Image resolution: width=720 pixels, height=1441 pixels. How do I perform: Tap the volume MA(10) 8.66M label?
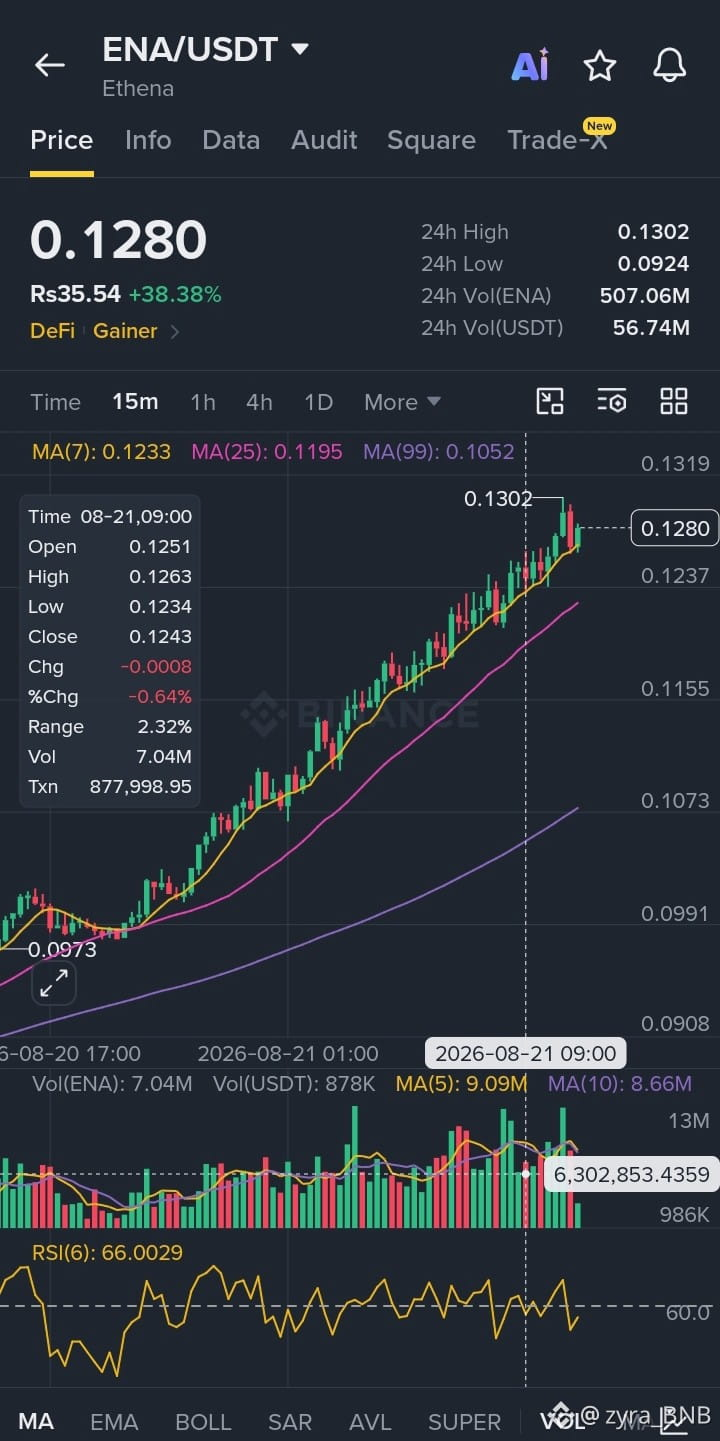pos(619,1084)
